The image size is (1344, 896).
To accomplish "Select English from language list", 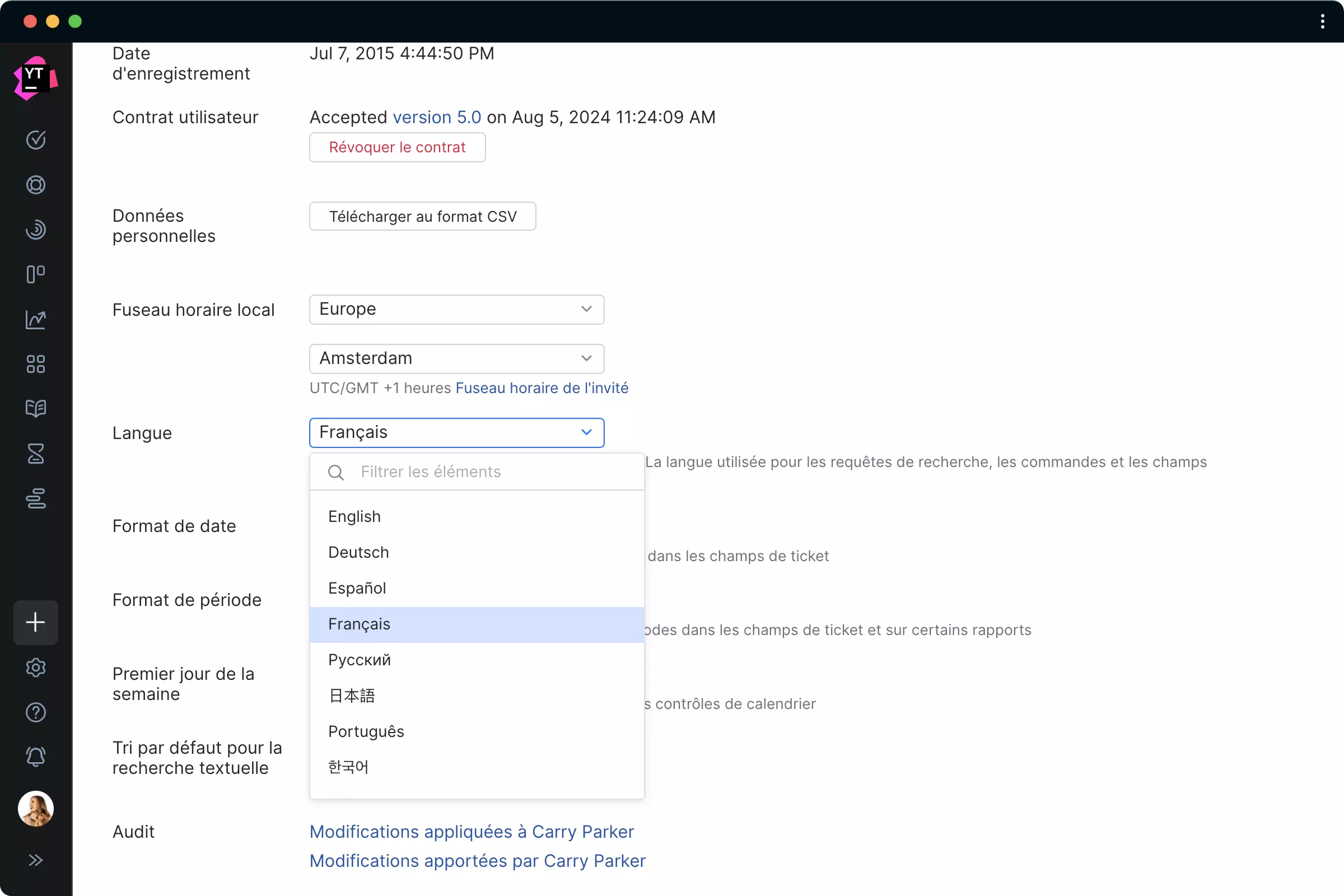I will coord(354,516).
